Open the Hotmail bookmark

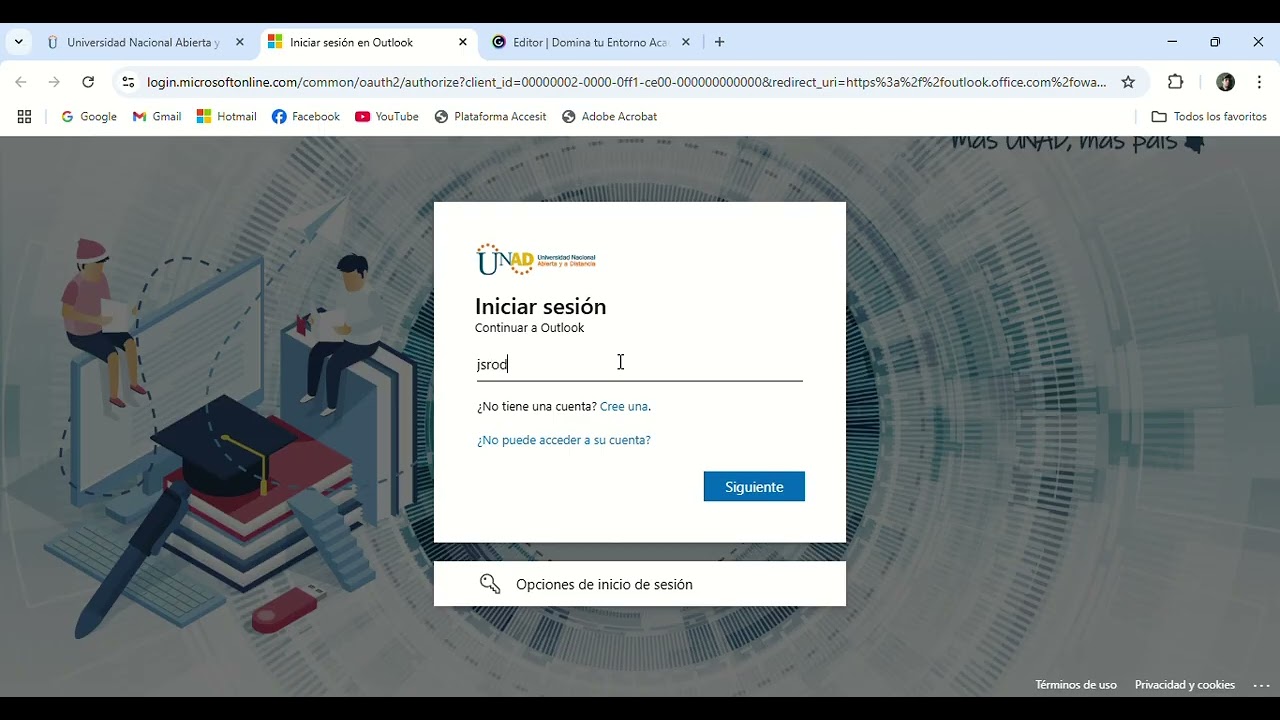point(227,117)
